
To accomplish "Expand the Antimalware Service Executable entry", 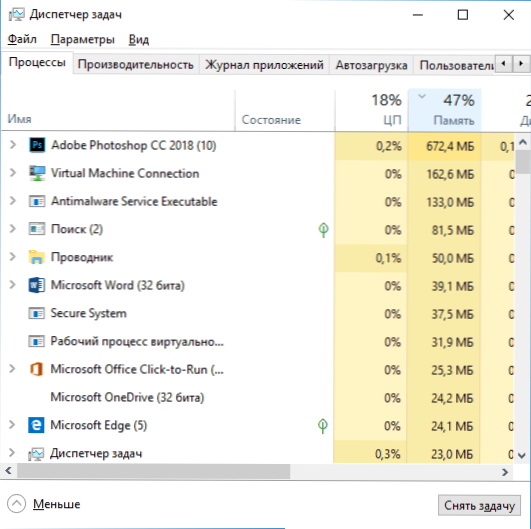I will 13,200.
